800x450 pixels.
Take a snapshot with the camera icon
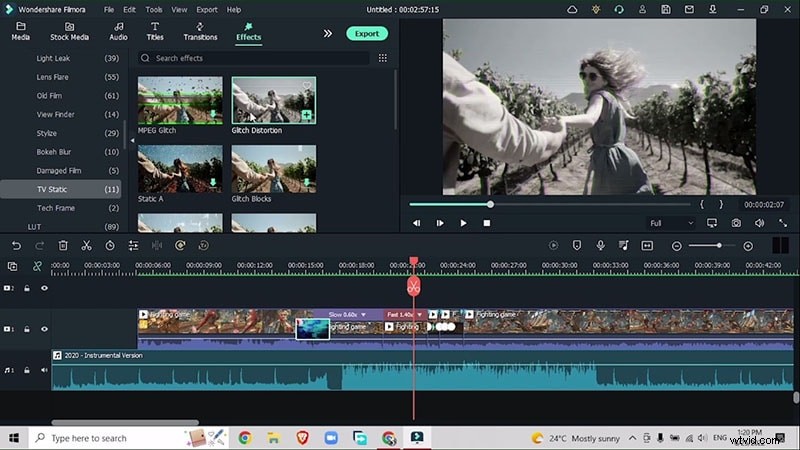736,223
